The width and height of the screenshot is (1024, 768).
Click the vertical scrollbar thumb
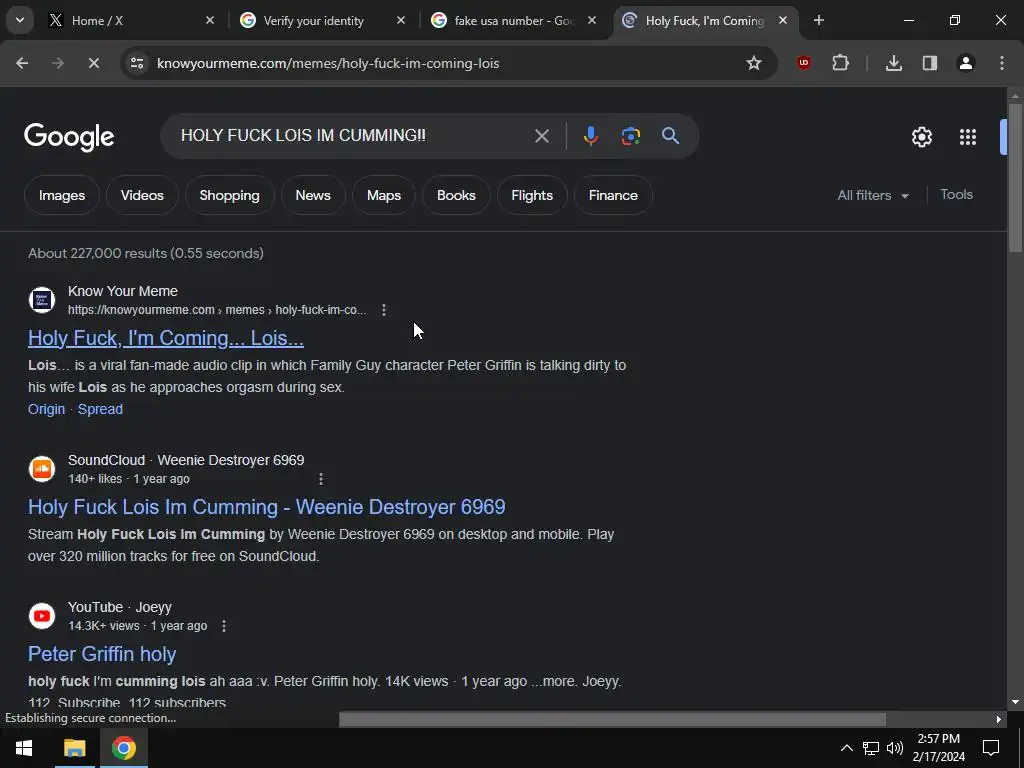[1015, 177]
